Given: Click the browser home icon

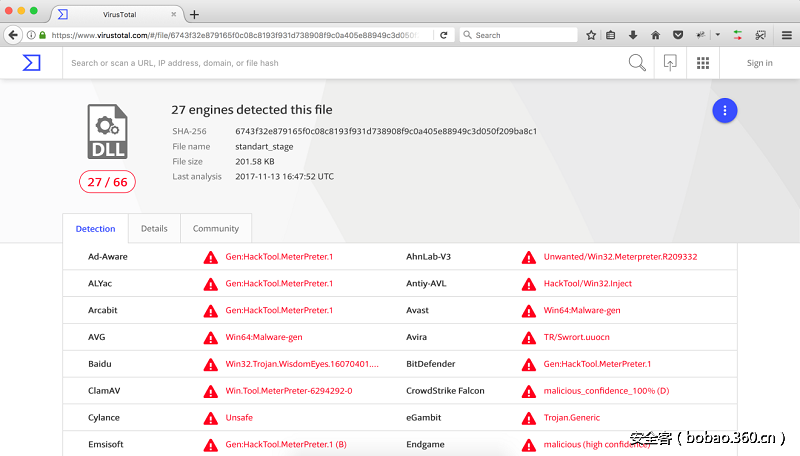Looking at the screenshot, I should pos(655,35).
